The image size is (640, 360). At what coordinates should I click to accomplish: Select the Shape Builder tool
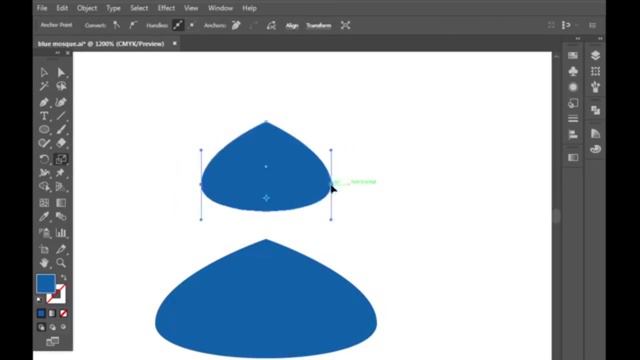pos(44,187)
